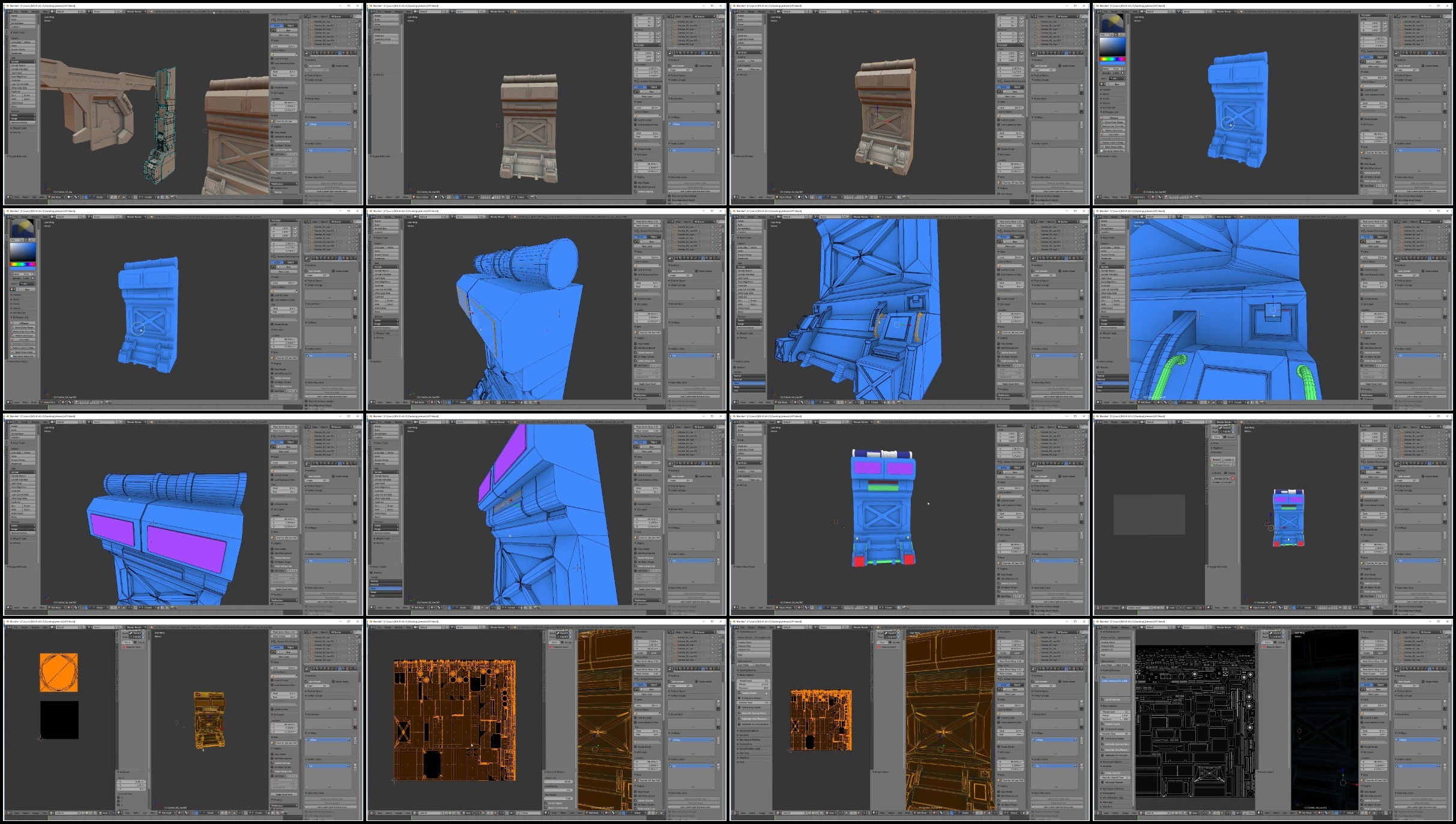Click Pack button in row 4 column 4 UVPackmaster panel
This screenshot has height=824, width=1456.
(1115, 655)
